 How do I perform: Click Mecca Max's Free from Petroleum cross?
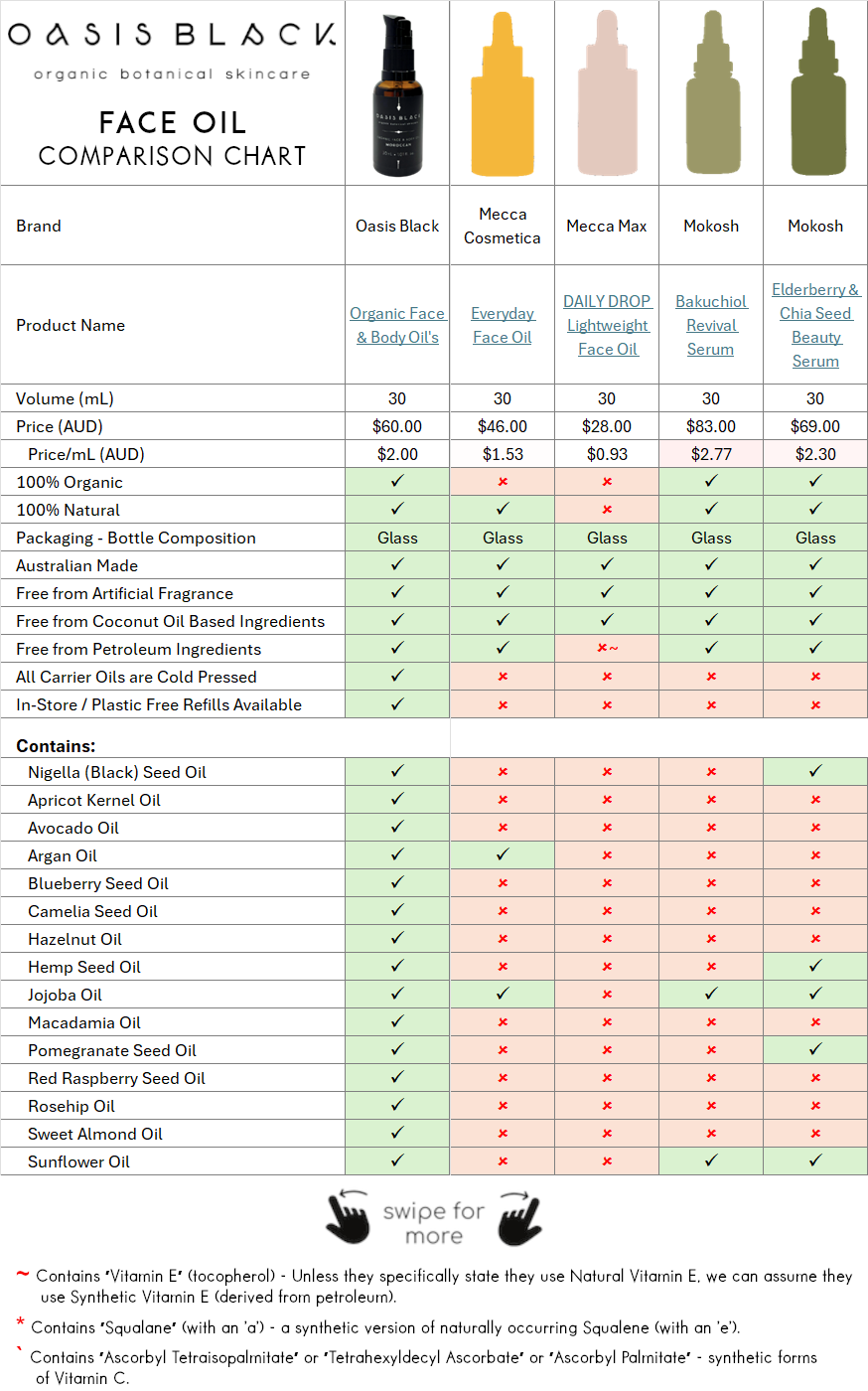coord(607,649)
